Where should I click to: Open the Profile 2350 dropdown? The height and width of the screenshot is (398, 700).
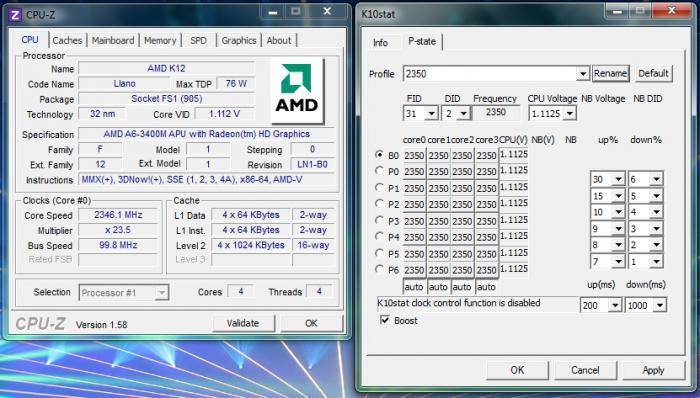coord(583,74)
